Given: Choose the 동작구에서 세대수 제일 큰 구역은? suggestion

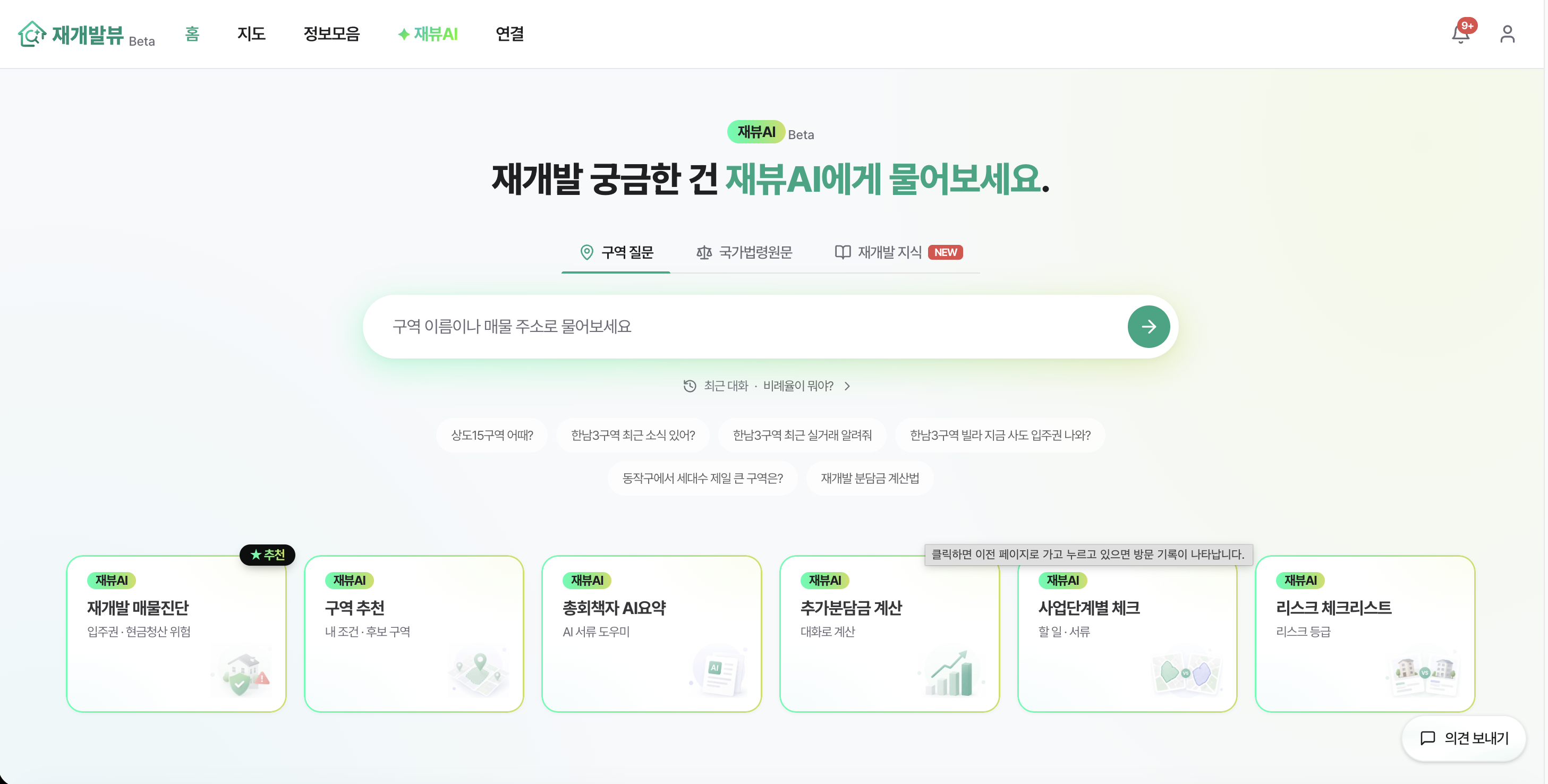Looking at the screenshot, I should pyautogui.click(x=702, y=478).
